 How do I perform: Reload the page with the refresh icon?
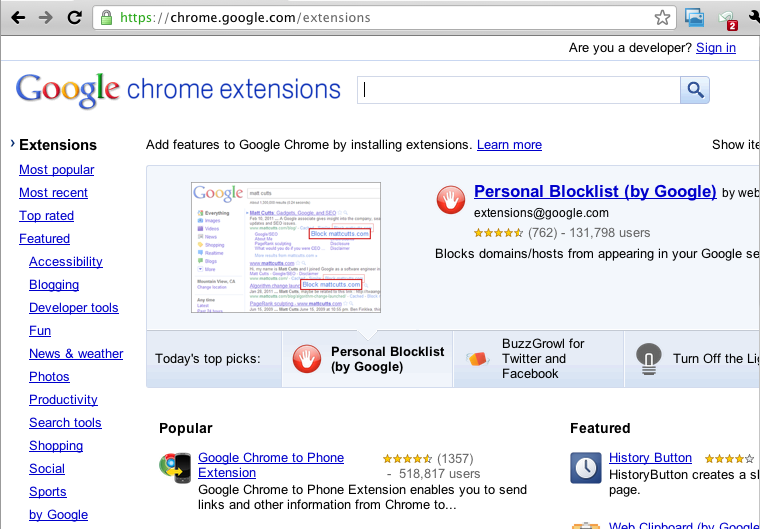click(x=75, y=17)
